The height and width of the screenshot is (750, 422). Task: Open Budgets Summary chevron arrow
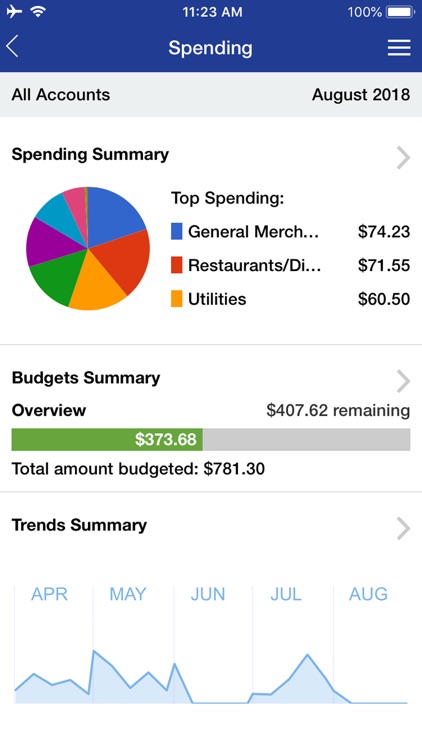click(403, 381)
